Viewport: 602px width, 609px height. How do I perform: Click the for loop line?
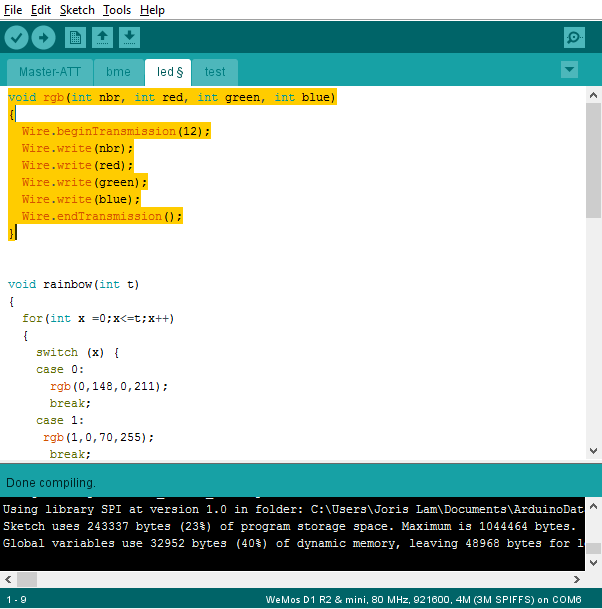98,318
